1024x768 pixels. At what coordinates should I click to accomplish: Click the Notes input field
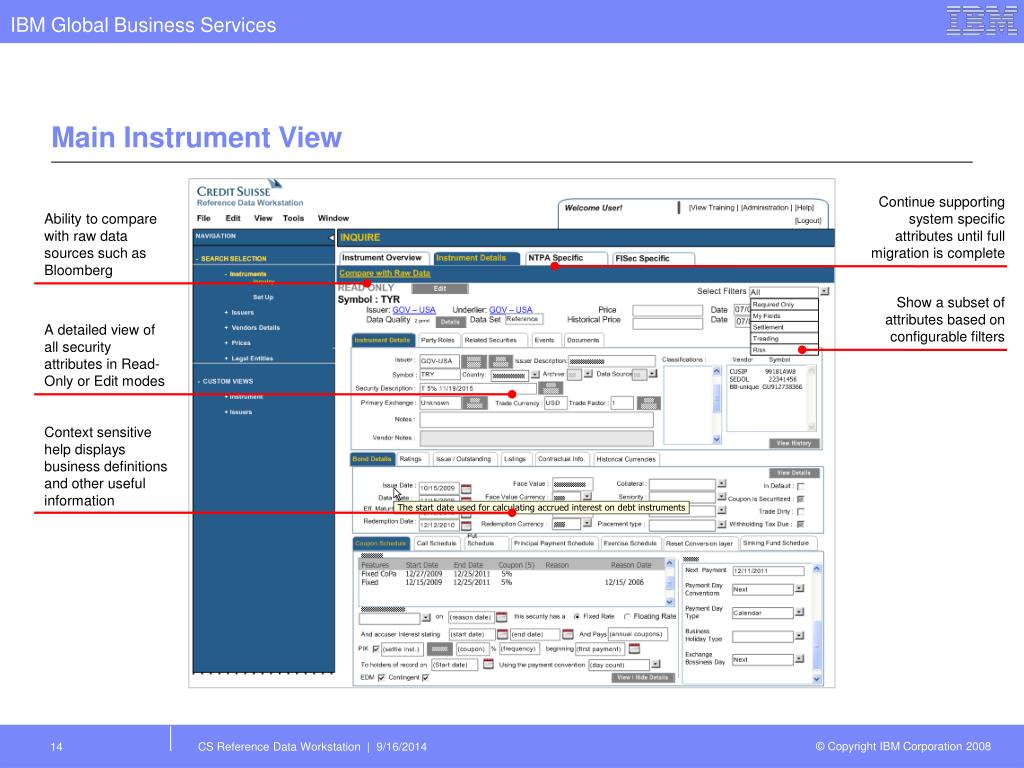[x=536, y=419]
